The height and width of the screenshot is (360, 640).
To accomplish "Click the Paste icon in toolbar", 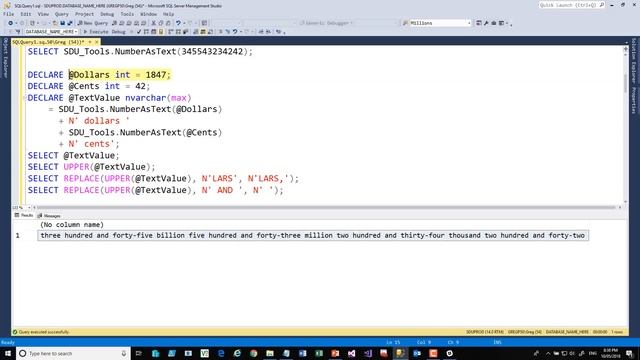I will [168, 23].
